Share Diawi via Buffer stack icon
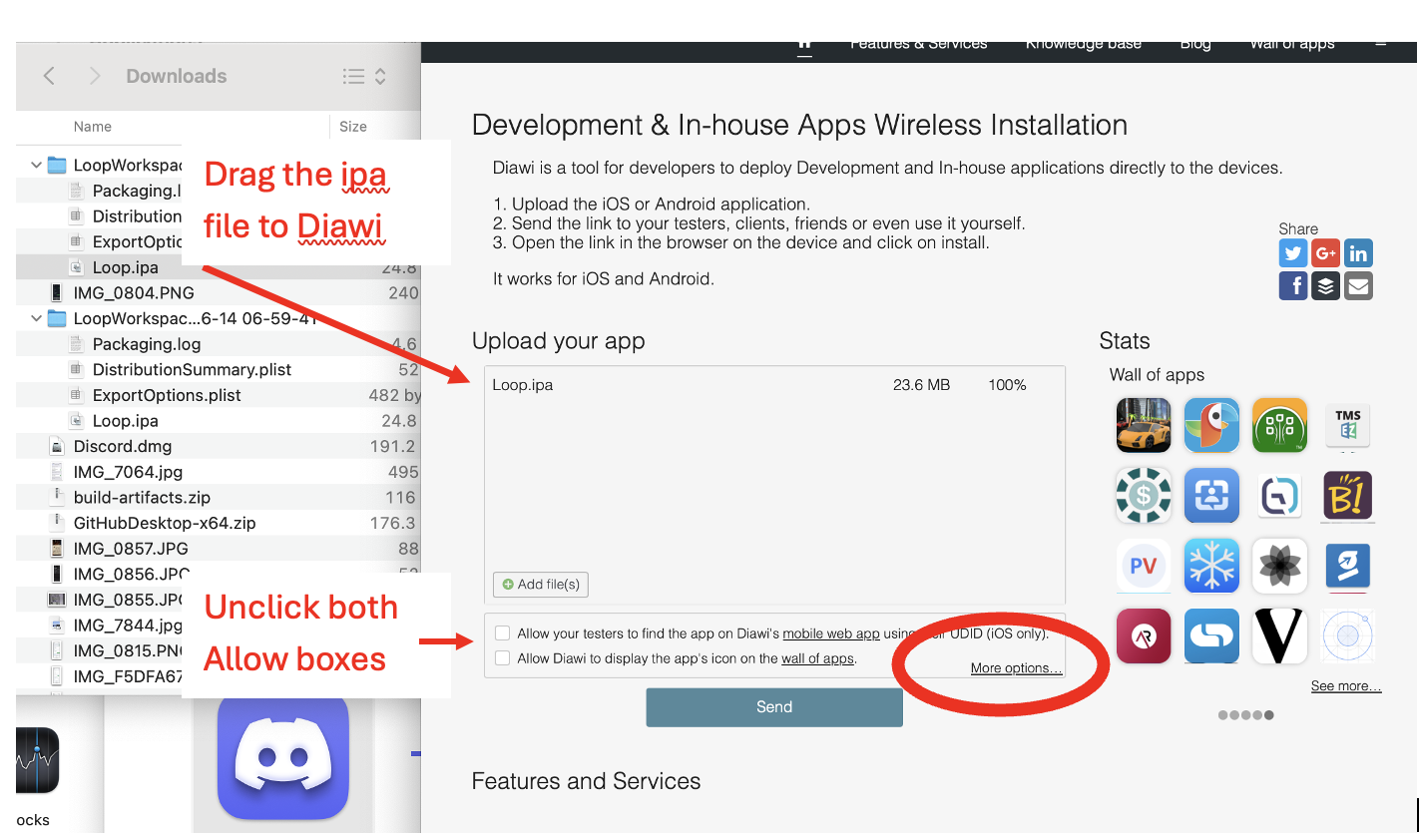The image size is (1419, 840). click(x=1325, y=286)
